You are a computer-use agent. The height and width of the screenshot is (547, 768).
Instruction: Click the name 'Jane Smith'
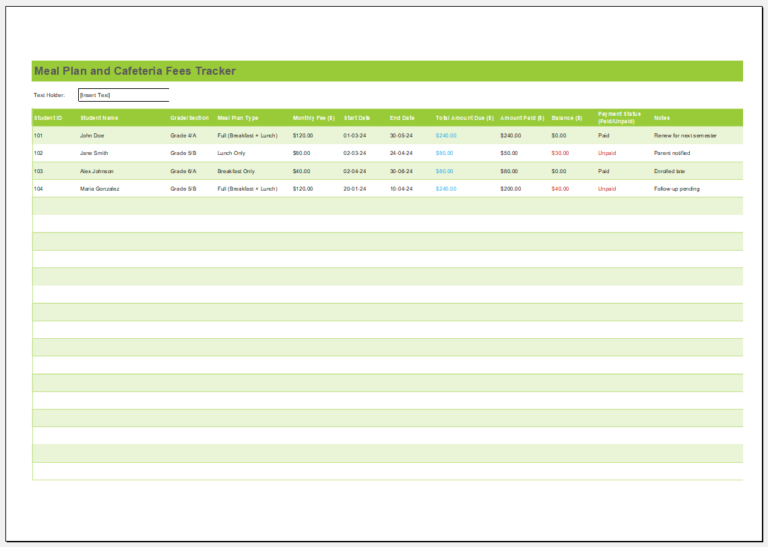pos(94,153)
